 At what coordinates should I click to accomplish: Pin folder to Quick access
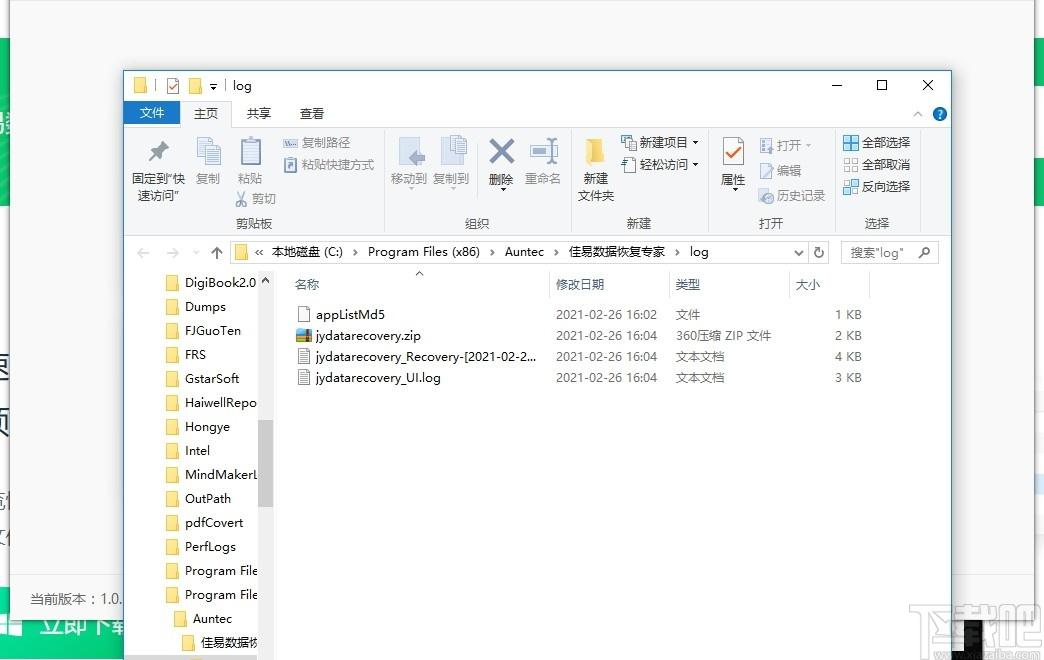point(158,169)
